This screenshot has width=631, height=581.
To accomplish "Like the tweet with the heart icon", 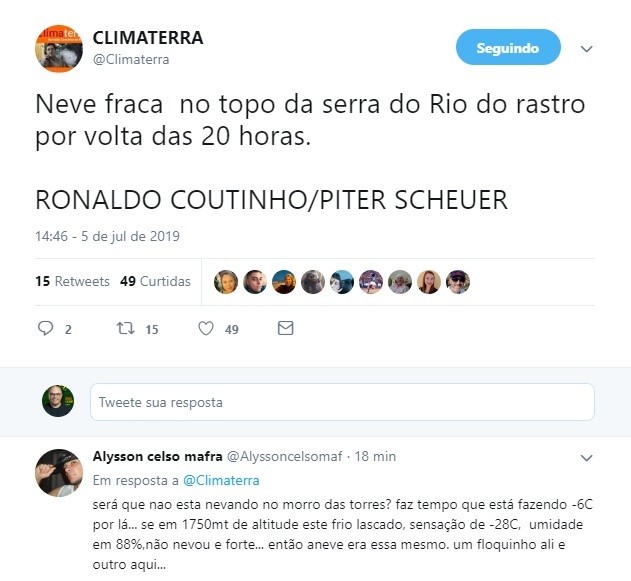I will tap(206, 328).
